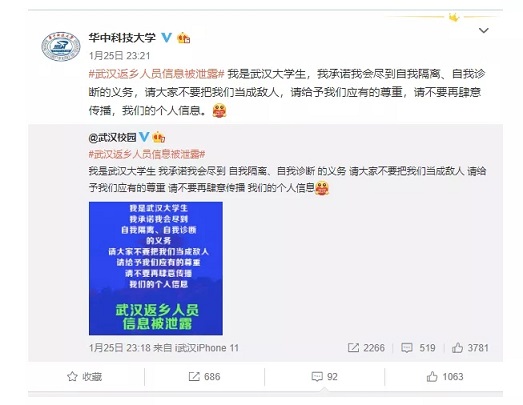View the 2266 reposts of the original weibo

pyautogui.click(x=366, y=348)
